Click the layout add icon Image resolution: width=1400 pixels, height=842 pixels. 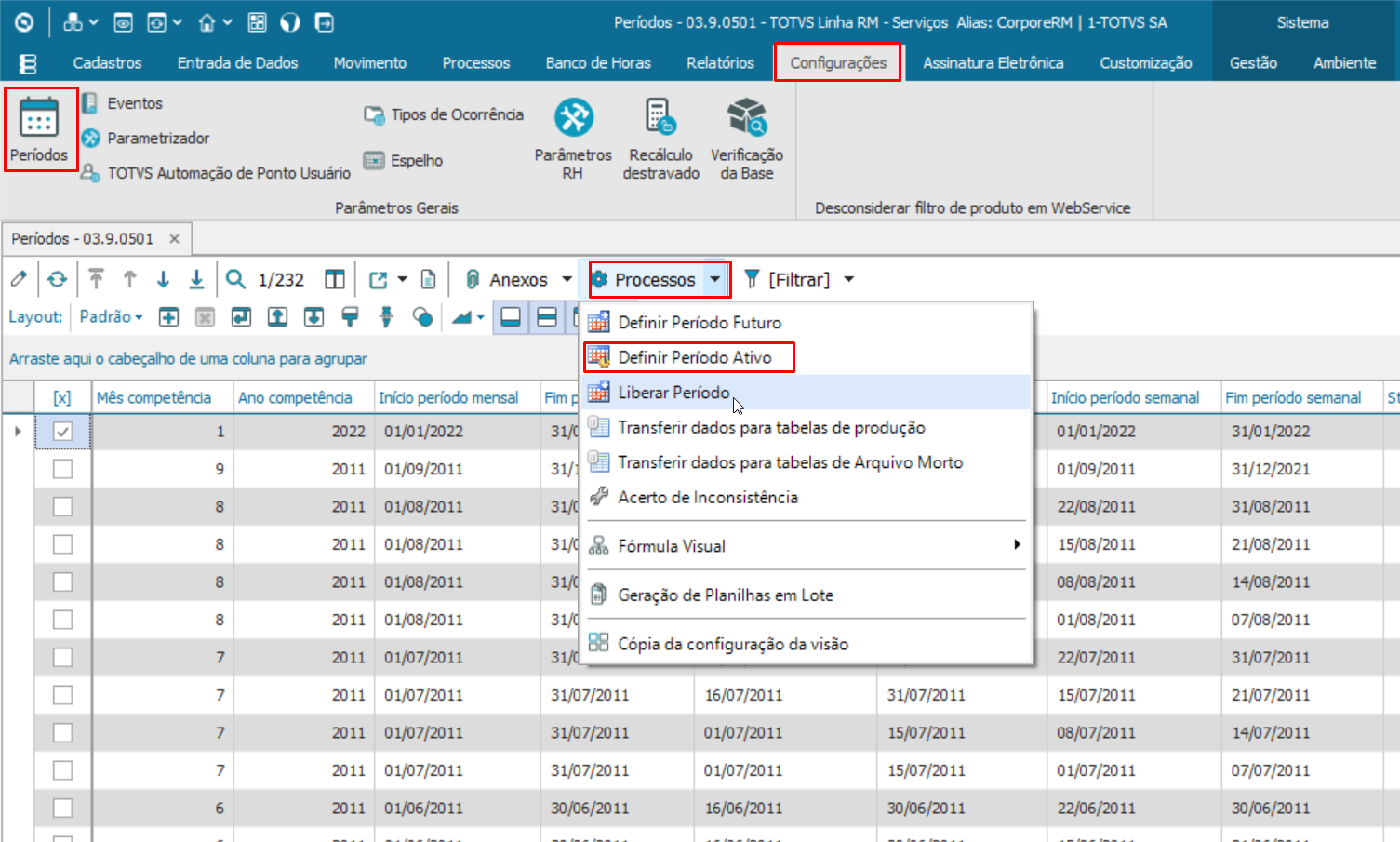(x=168, y=317)
